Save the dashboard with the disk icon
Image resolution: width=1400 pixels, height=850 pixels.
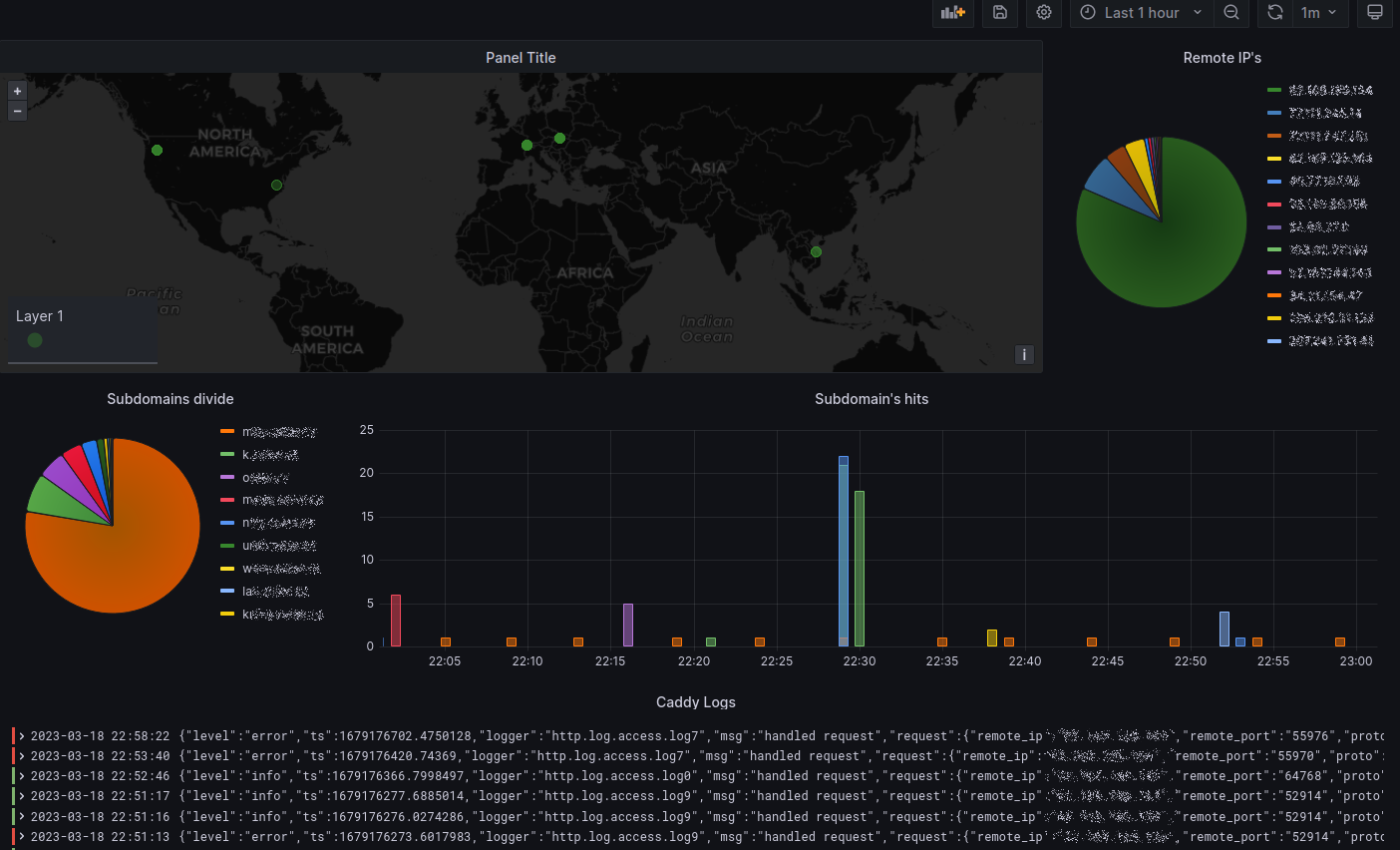[1000, 13]
